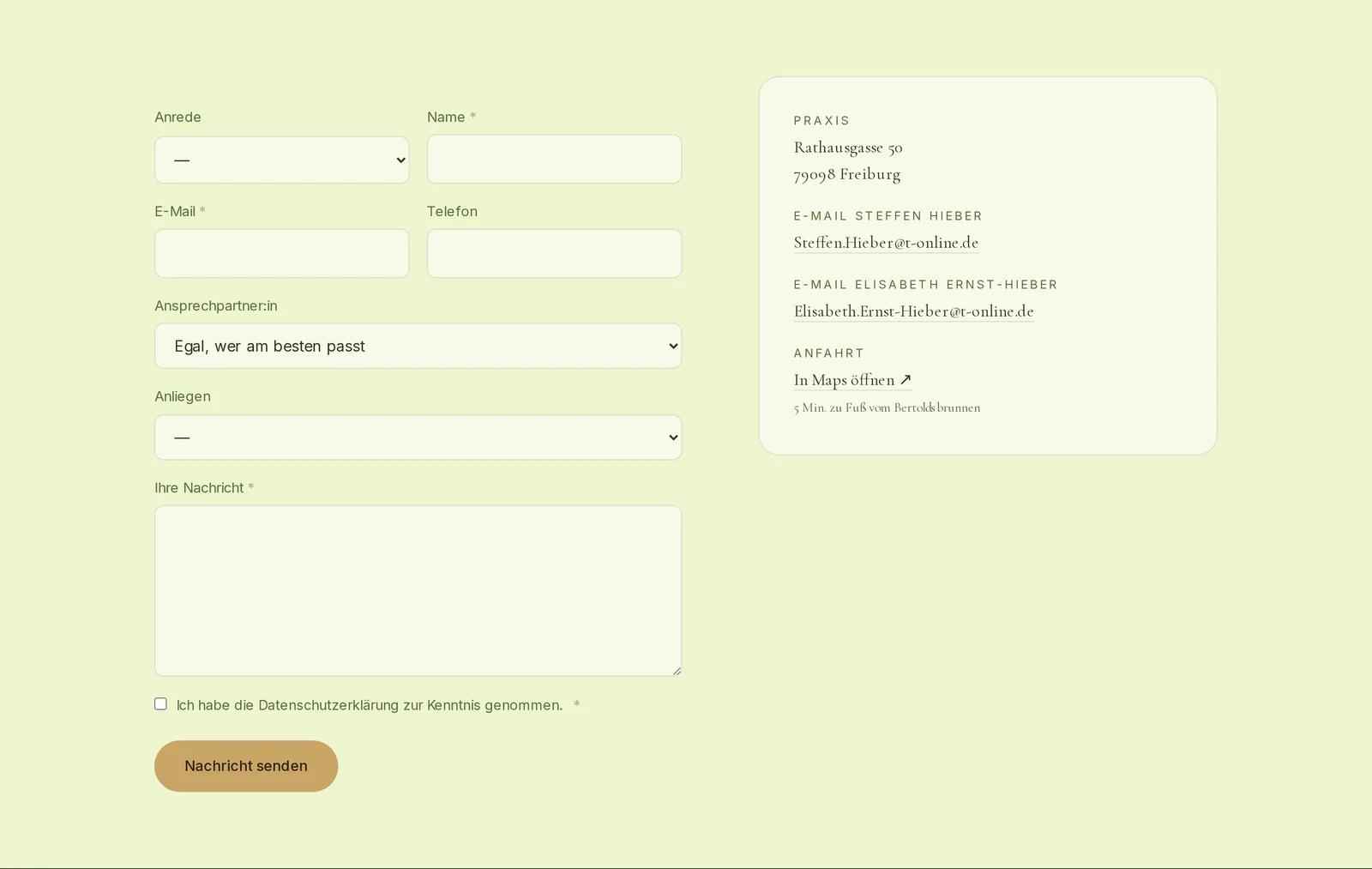1372x869 pixels.
Task: Click inside the Ihre Nachricht textarea
Action: pos(418,590)
